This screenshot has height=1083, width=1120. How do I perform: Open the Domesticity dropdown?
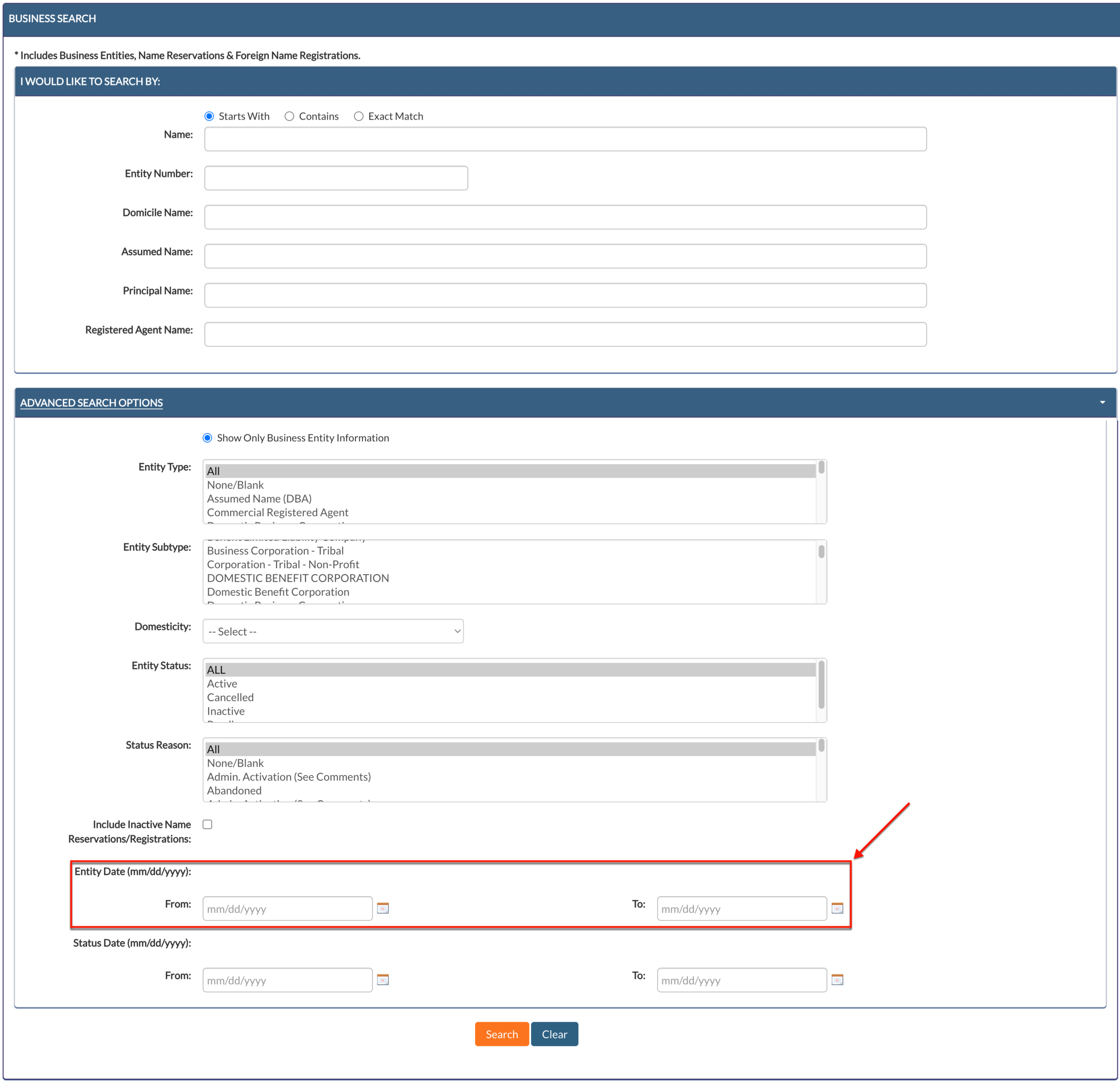(x=333, y=631)
